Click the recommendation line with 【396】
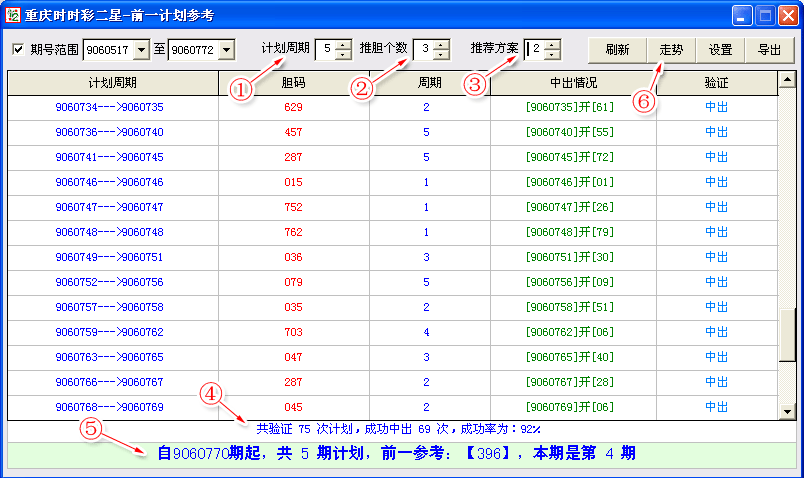This screenshot has width=804, height=478. tap(396, 453)
